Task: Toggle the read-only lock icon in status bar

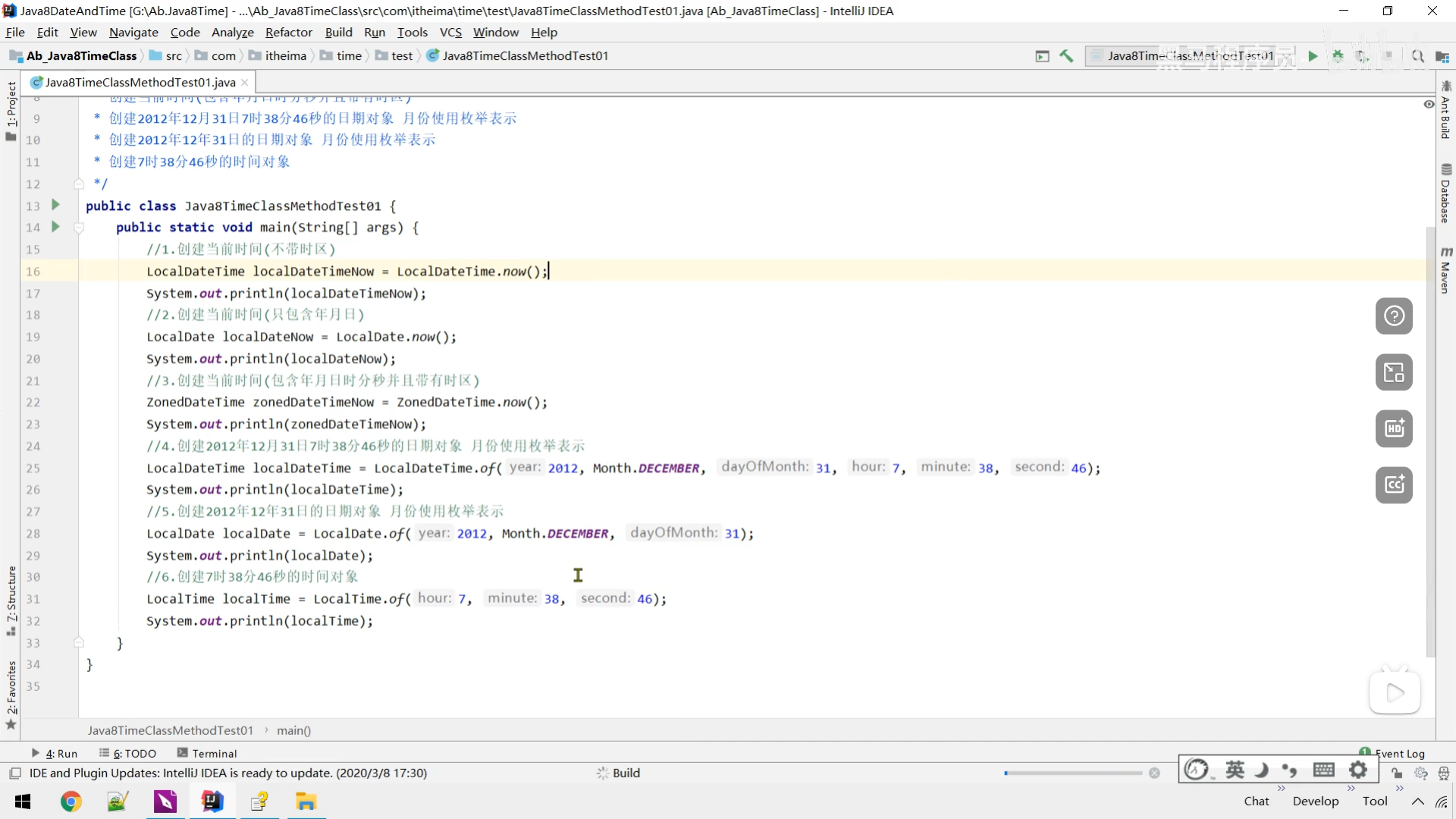Action: click(1397, 773)
